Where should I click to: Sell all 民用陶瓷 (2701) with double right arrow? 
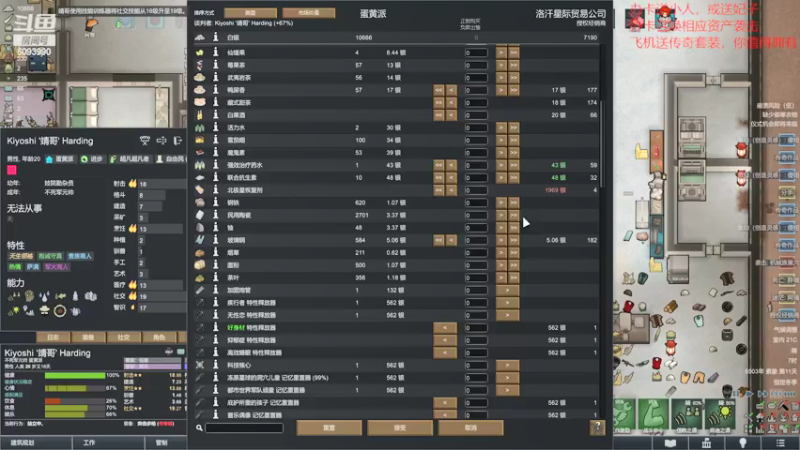[513, 215]
